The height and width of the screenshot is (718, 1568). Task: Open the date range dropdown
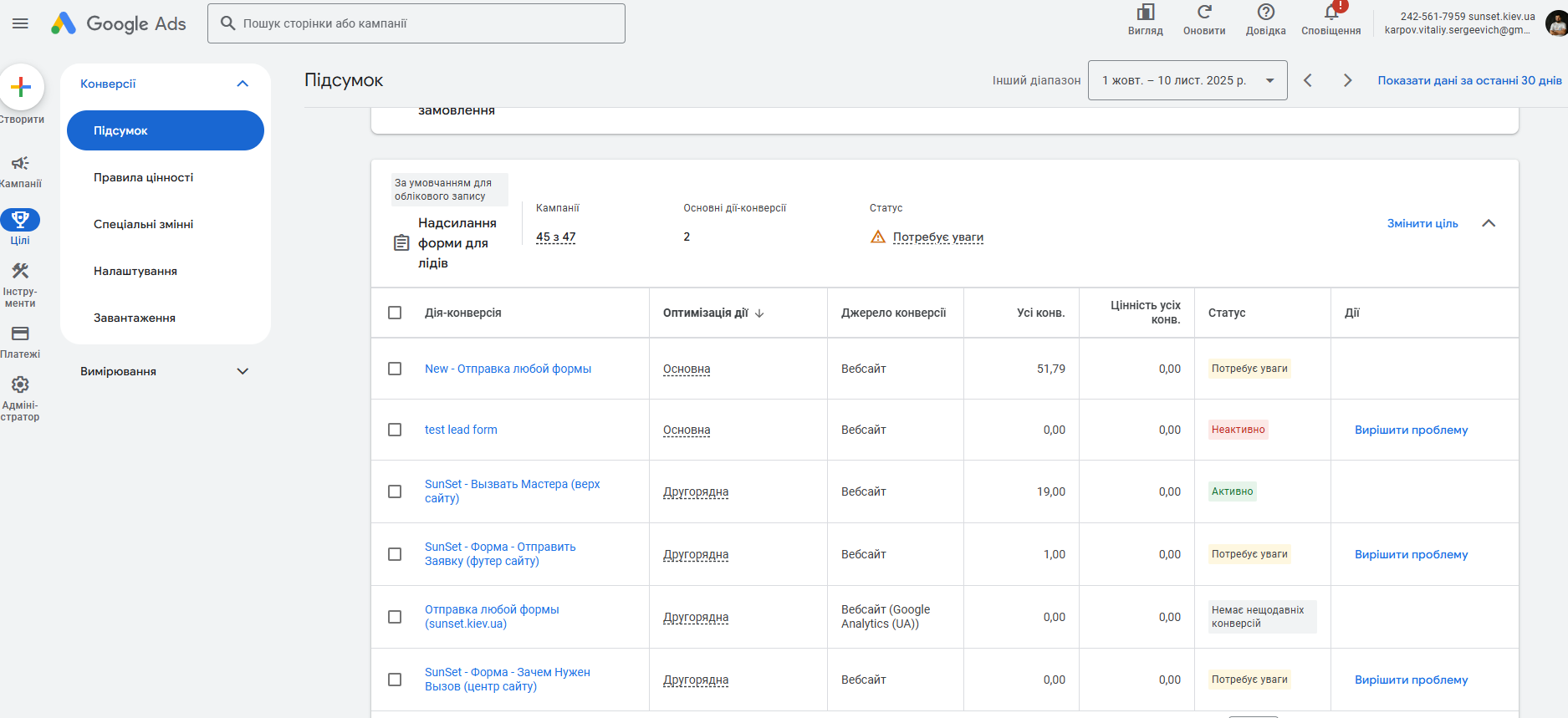pos(1187,80)
